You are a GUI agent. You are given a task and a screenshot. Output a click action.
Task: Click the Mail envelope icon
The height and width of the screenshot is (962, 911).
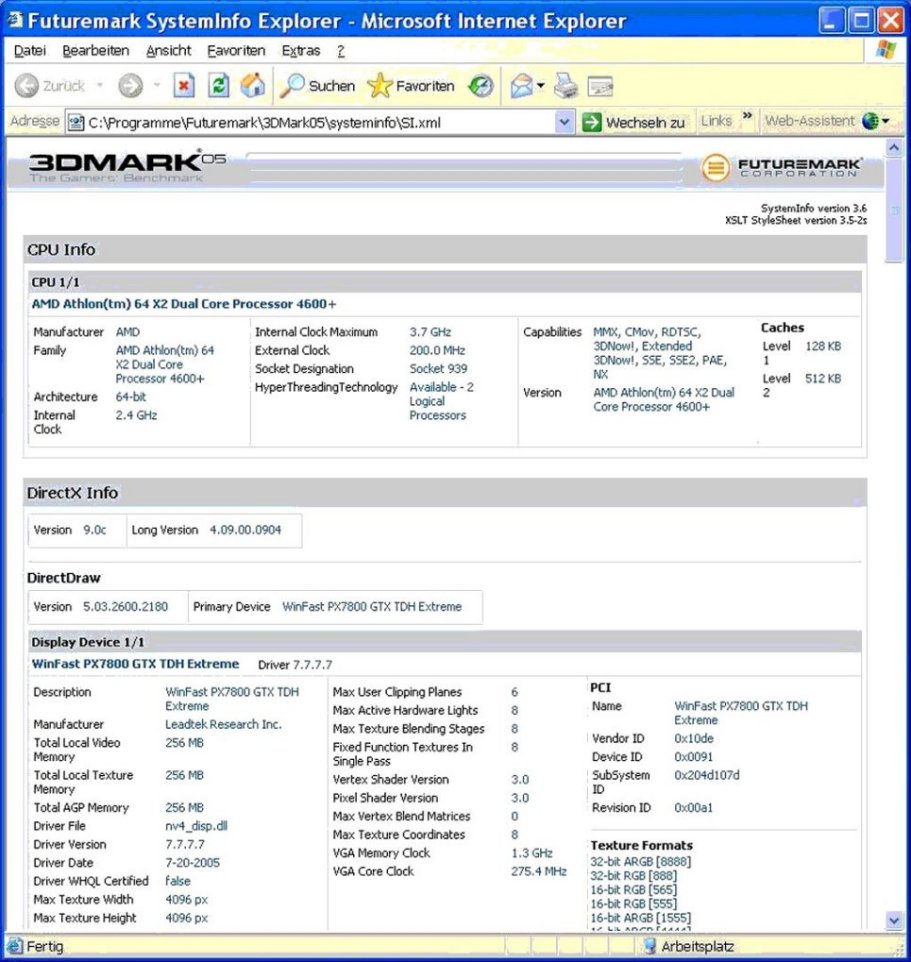point(521,86)
